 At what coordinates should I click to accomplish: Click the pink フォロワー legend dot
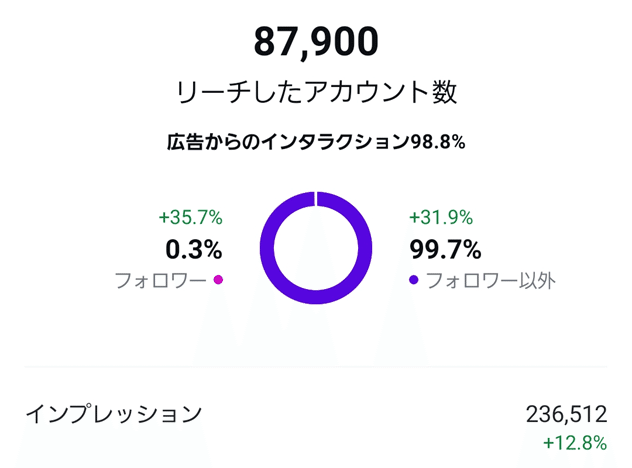pyautogui.click(x=218, y=280)
